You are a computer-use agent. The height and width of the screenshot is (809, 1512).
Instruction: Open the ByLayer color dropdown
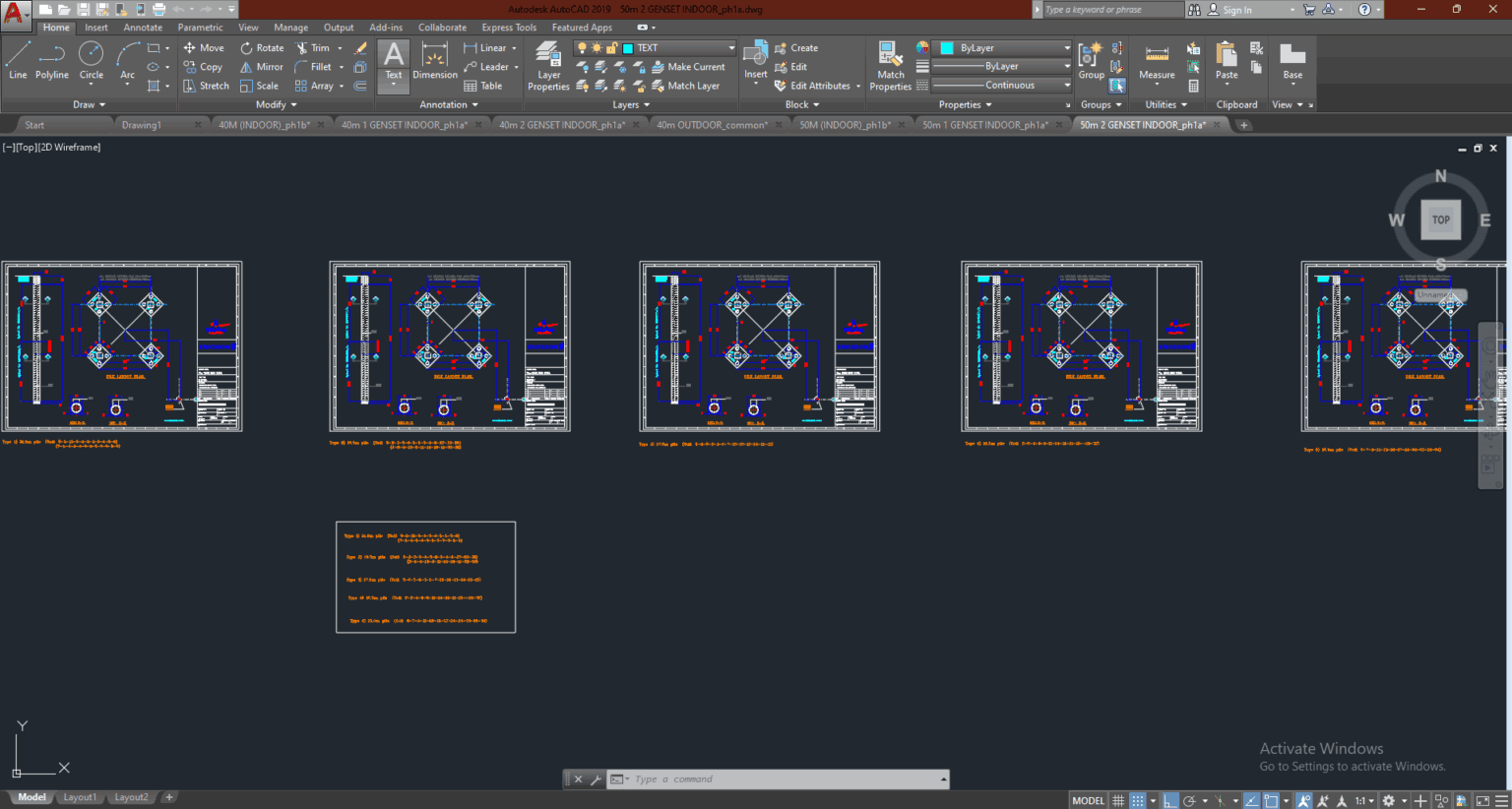pyautogui.click(x=1068, y=47)
